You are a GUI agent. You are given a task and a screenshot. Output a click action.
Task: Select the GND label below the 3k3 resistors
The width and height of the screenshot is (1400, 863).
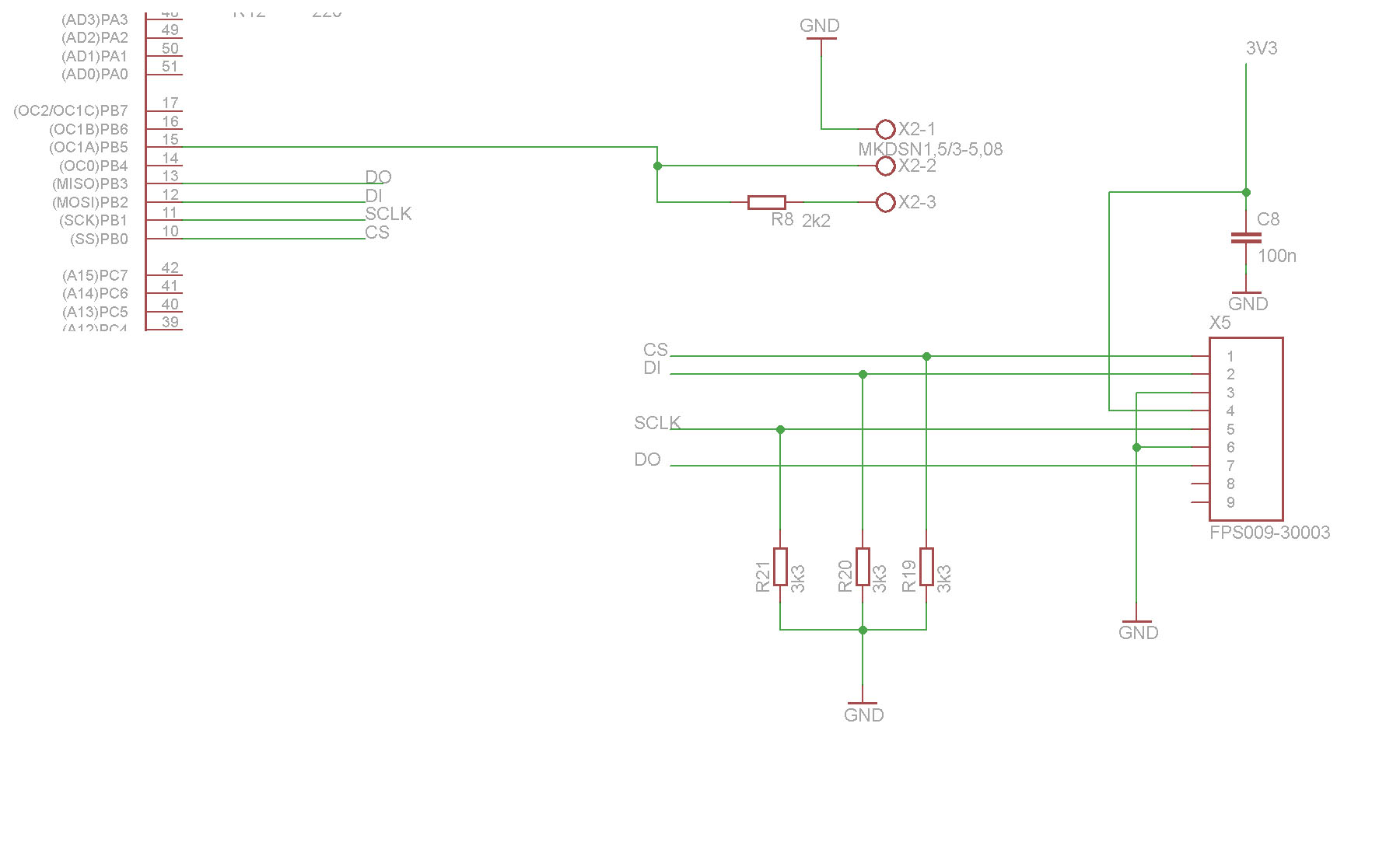point(864,715)
